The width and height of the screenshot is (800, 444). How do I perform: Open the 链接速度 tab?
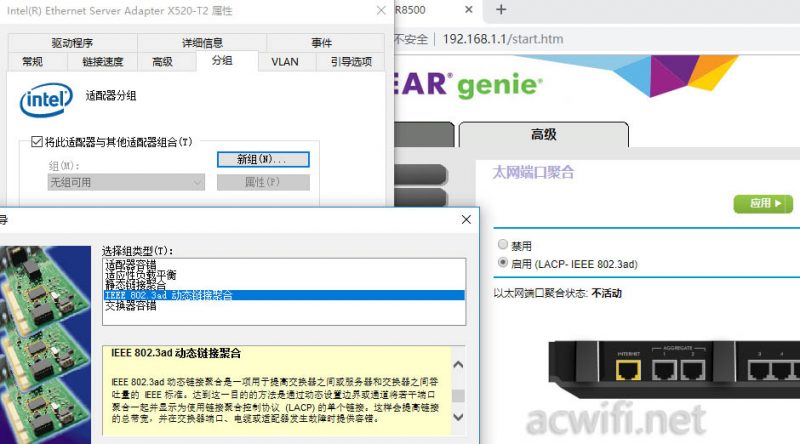(96, 62)
